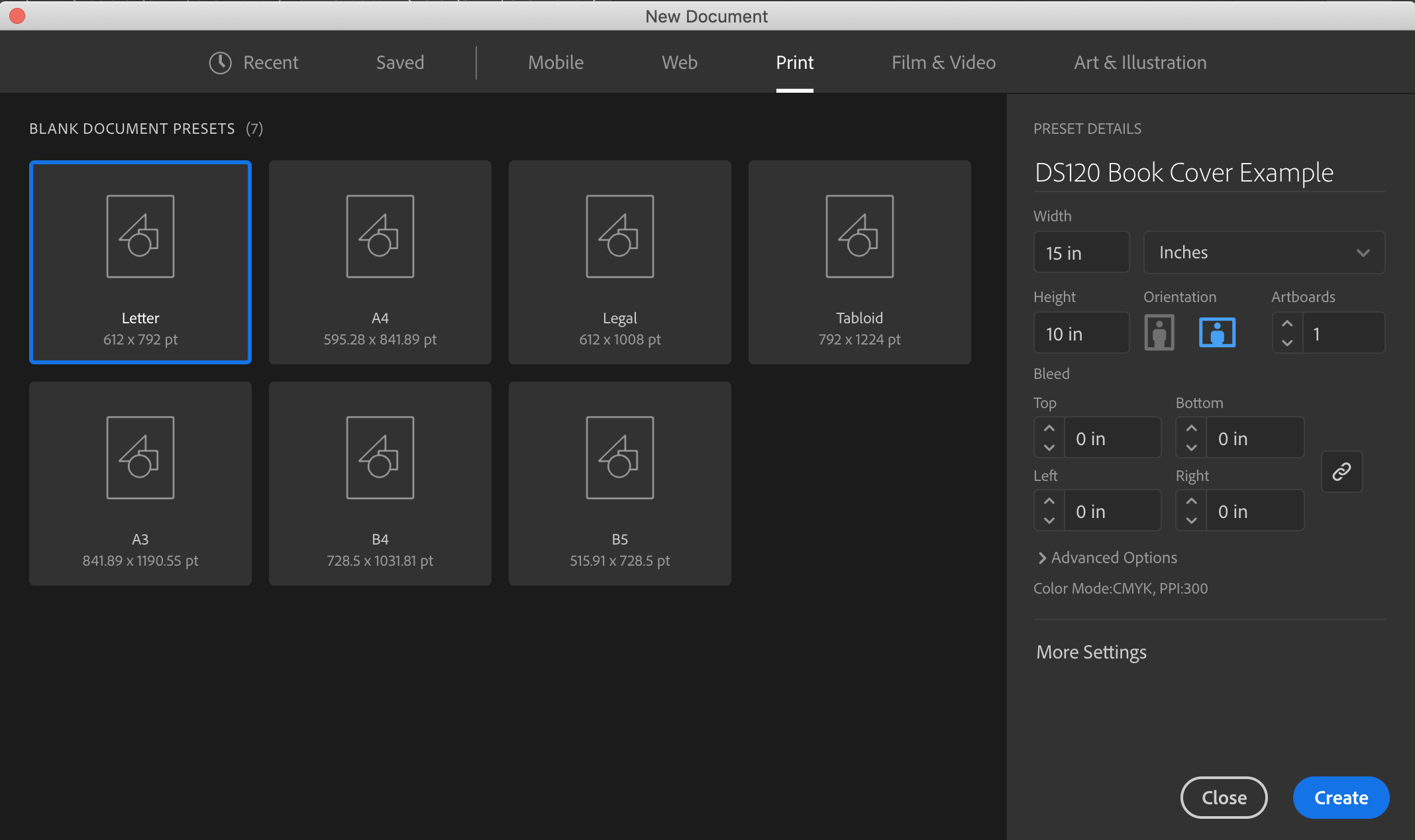1415x840 pixels.
Task: Switch to the Film & Video tab
Action: click(x=943, y=62)
